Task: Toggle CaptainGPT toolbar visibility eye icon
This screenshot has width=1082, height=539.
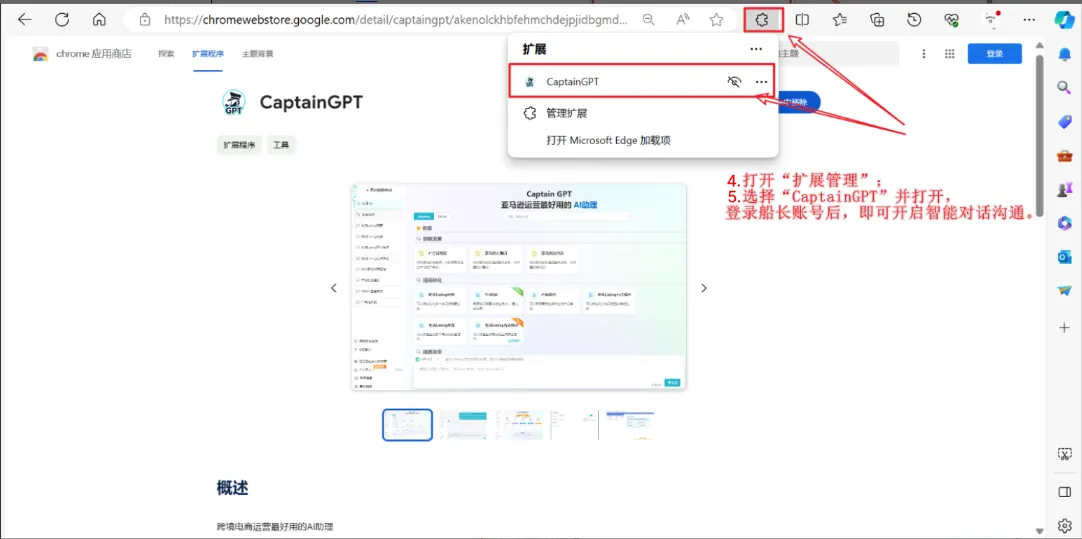Action: (734, 81)
